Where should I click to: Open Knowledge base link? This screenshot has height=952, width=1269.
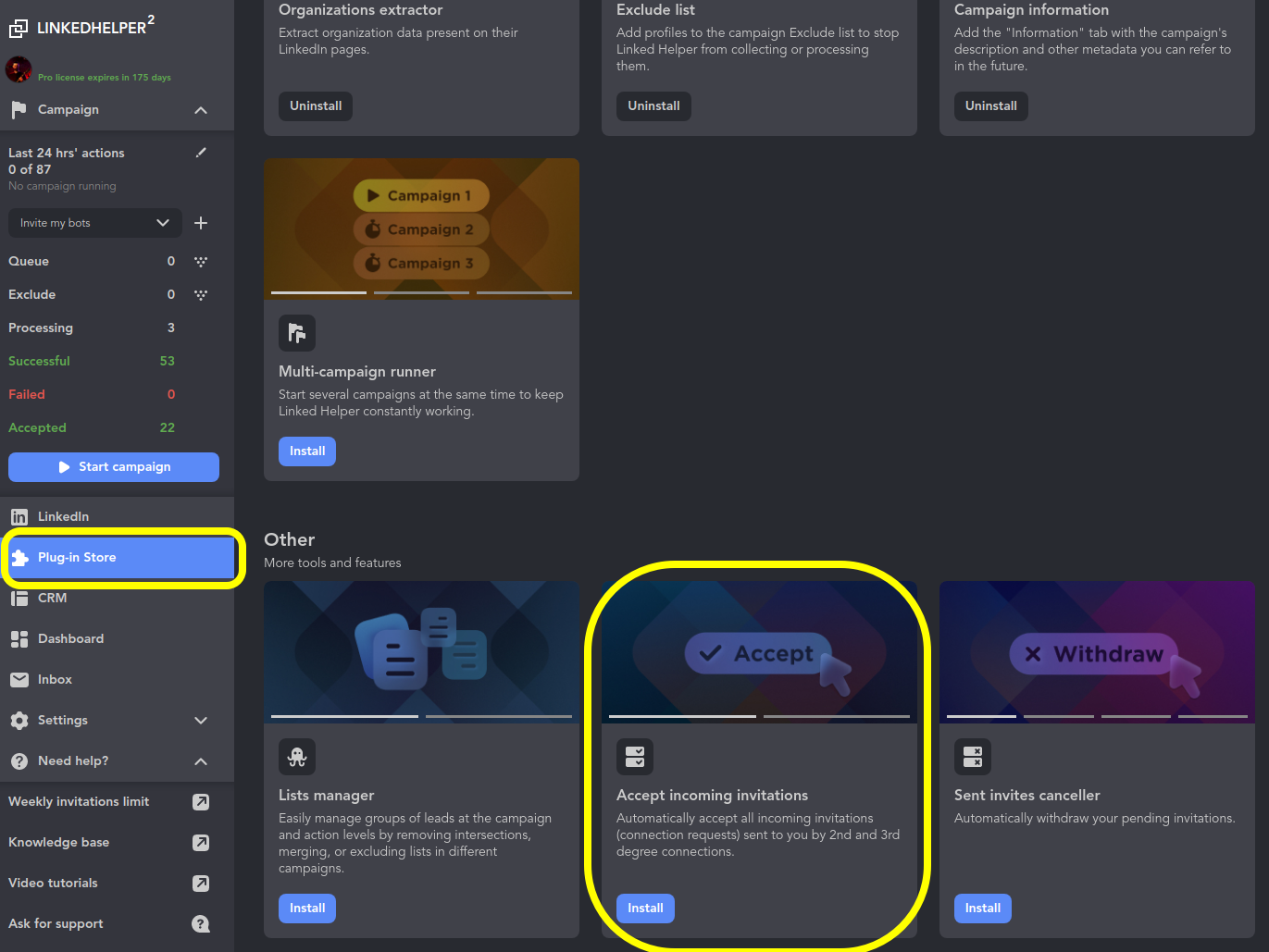[x=59, y=843]
